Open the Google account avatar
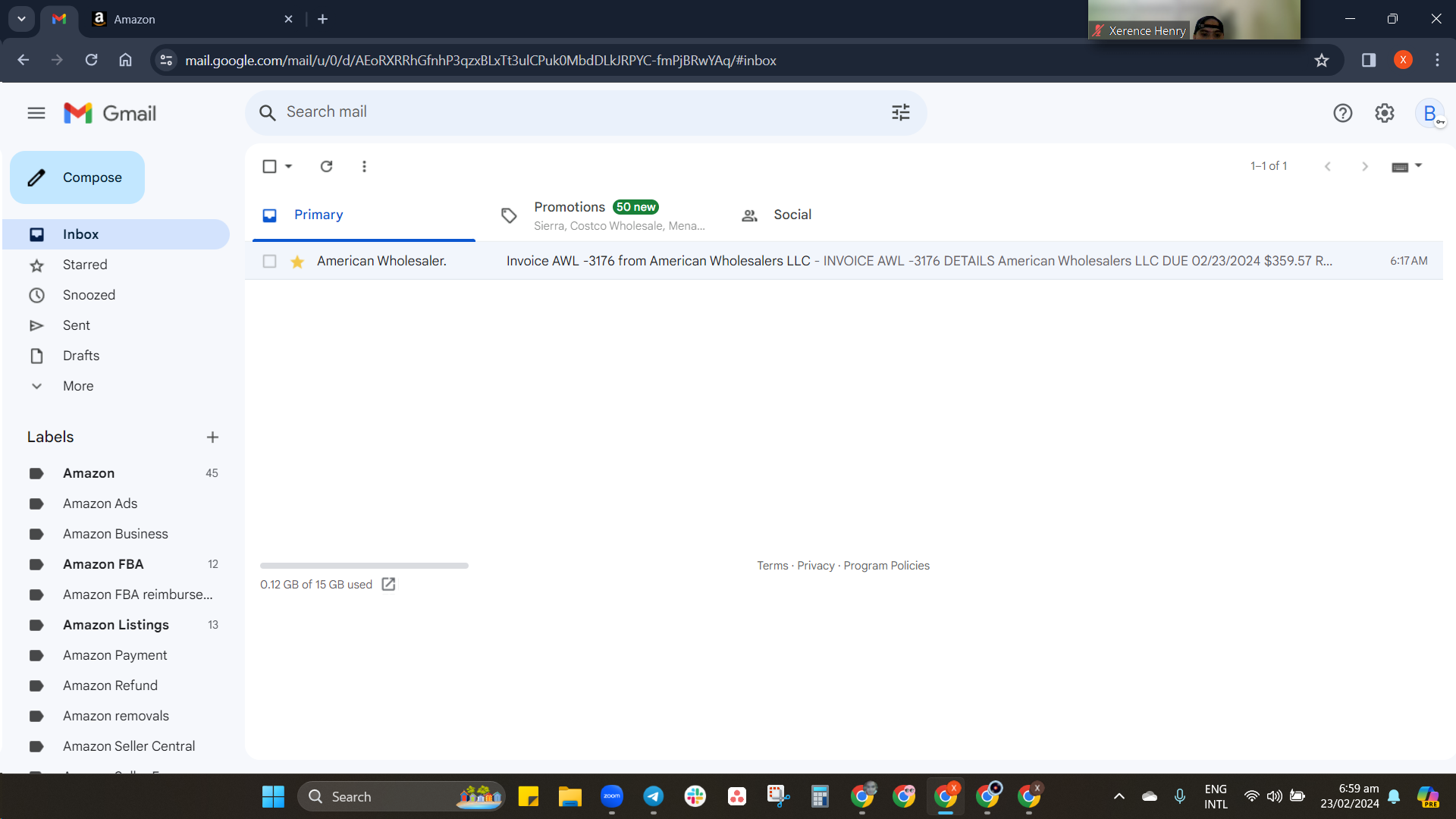This screenshot has width=1456, height=819. pyautogui.click(x=1430, y=113)
